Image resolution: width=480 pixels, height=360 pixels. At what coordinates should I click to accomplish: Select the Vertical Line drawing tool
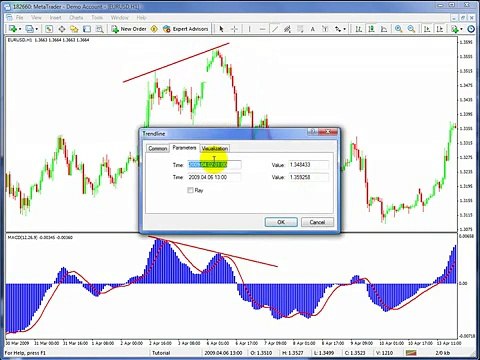tap(249, 29)
